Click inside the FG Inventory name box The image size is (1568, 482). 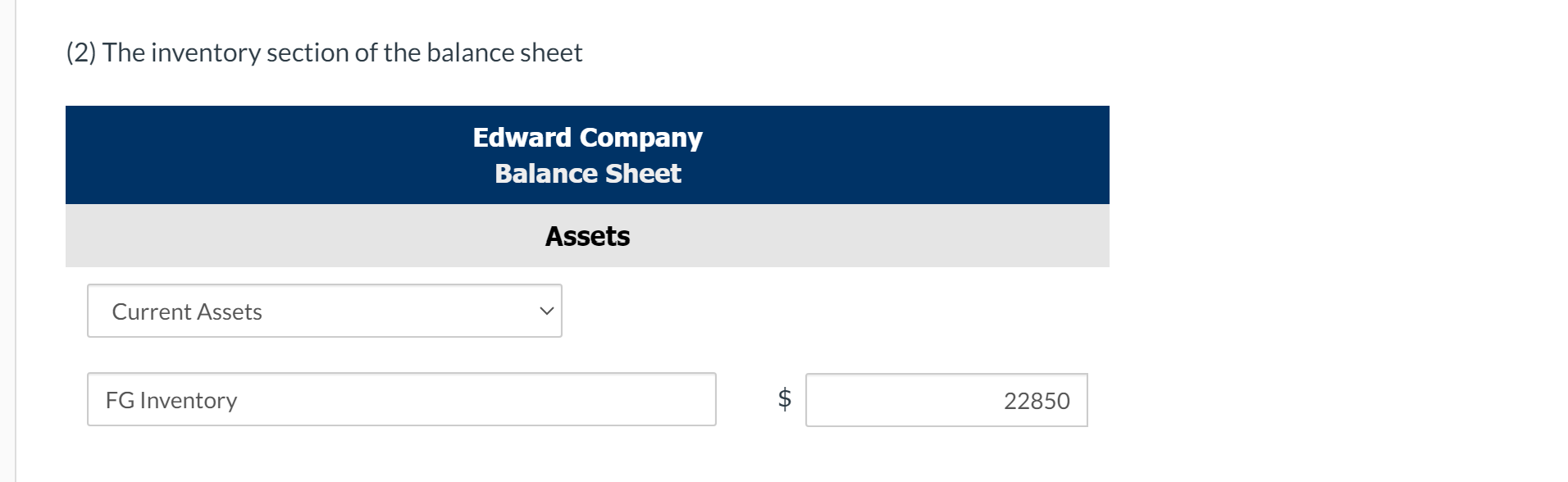coord(401,399)
